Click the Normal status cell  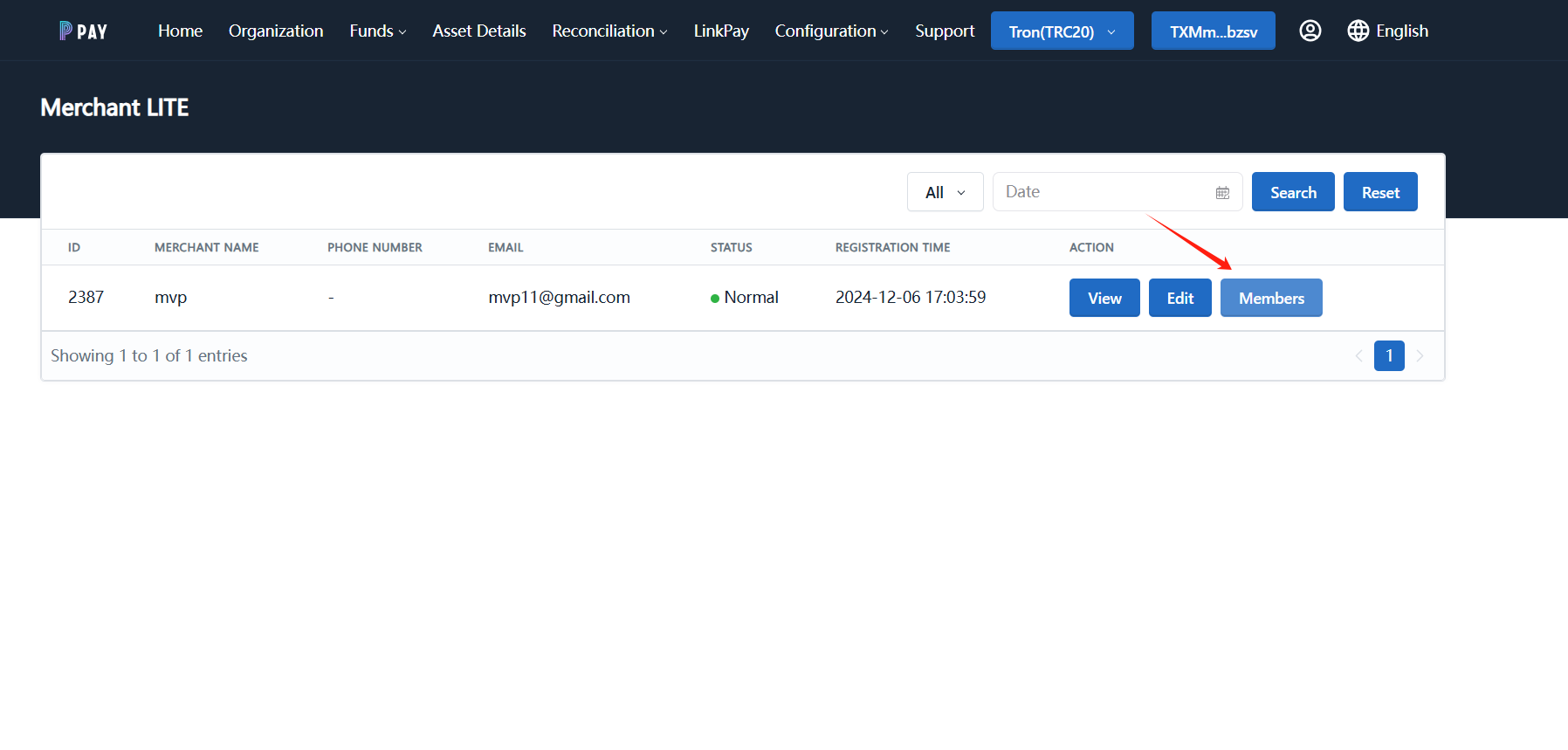(745, 298)
